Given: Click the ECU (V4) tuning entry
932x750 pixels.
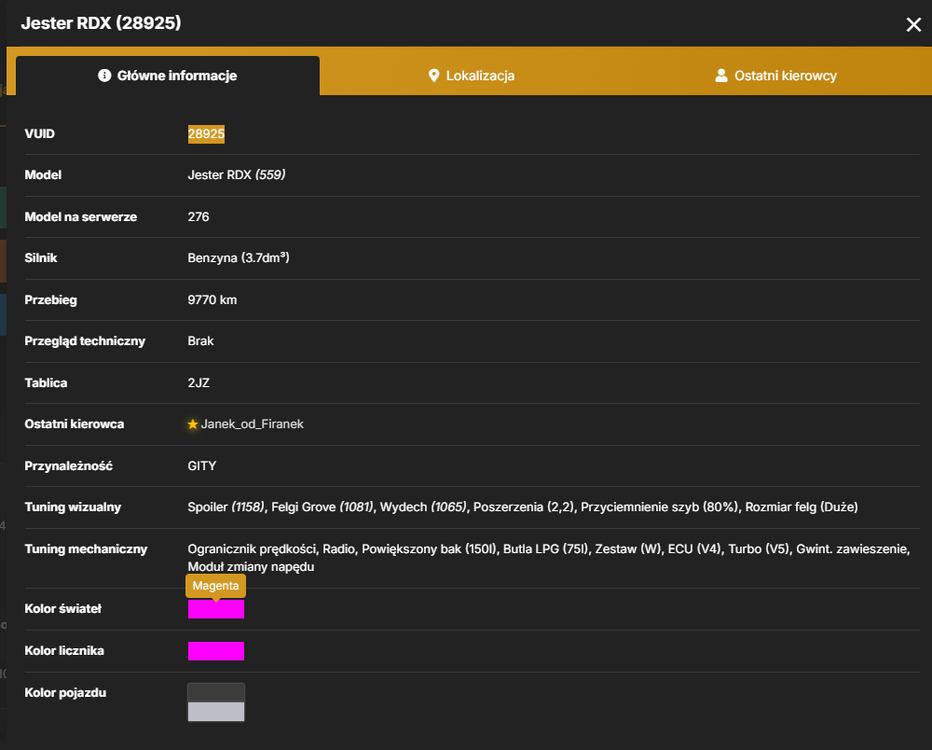Looking at the screenshot, I should pos(692,549).
